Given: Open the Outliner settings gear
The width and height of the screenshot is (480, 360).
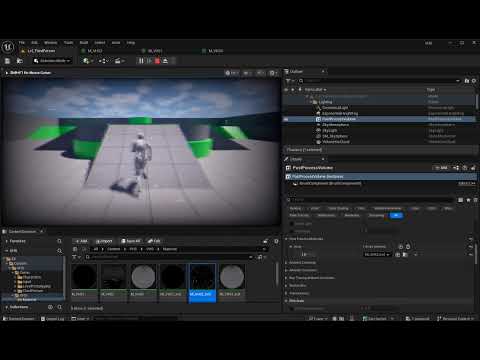Looking at the screenshot, I should coord(474,81).
